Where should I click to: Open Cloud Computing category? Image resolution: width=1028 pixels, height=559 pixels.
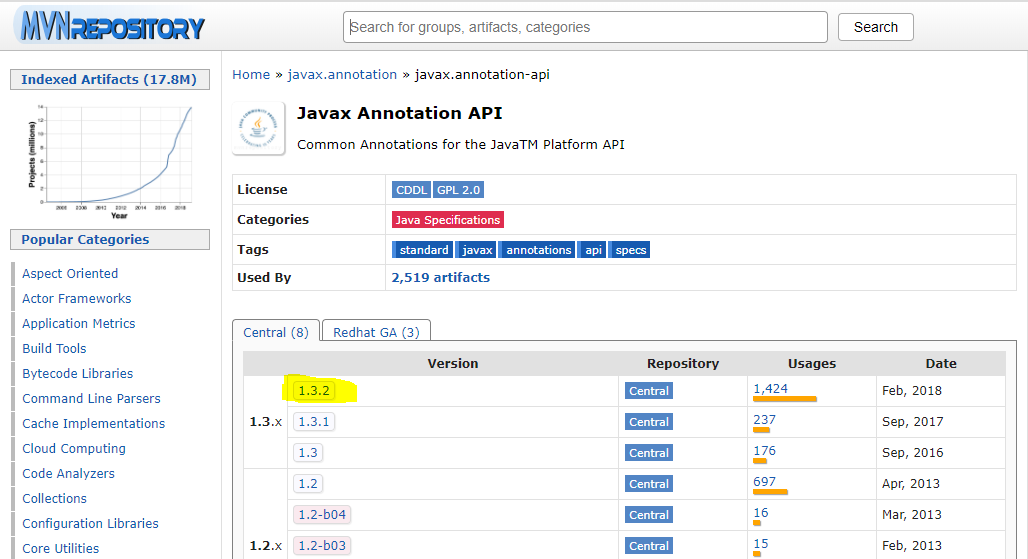pos(74,448)
